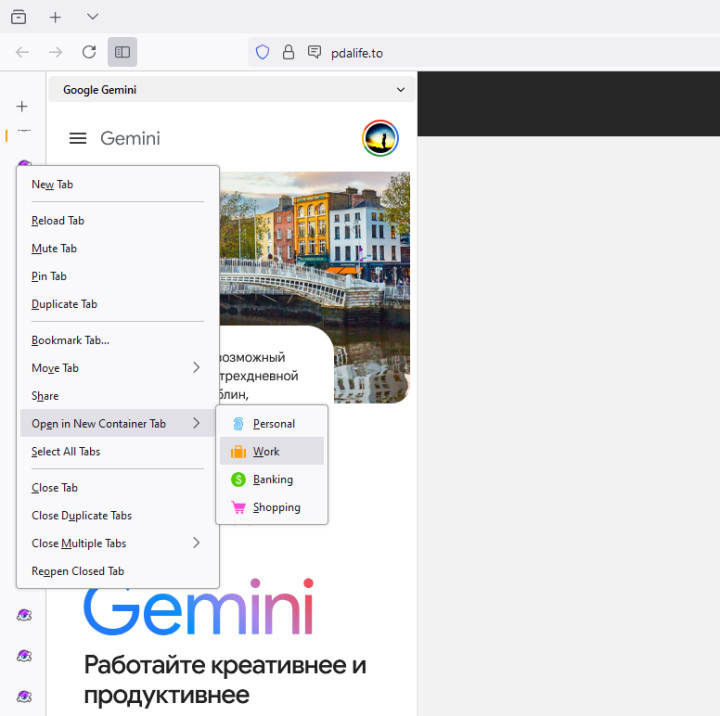The image size is (720, 716).
Task: Choose Pin Tab from context menu
Action: tap(49, 277)
